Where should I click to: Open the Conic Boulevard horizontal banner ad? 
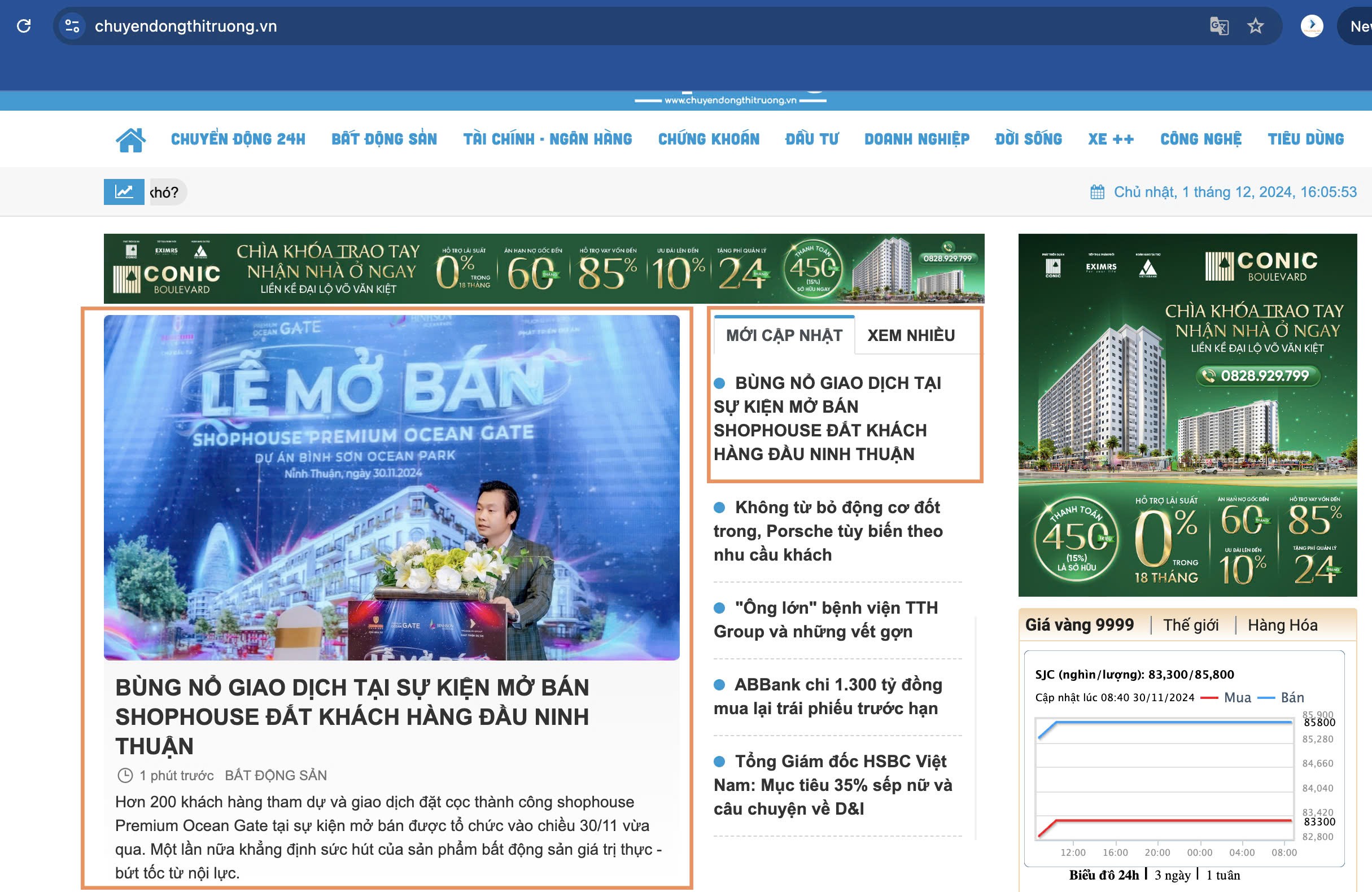[544, 268]
